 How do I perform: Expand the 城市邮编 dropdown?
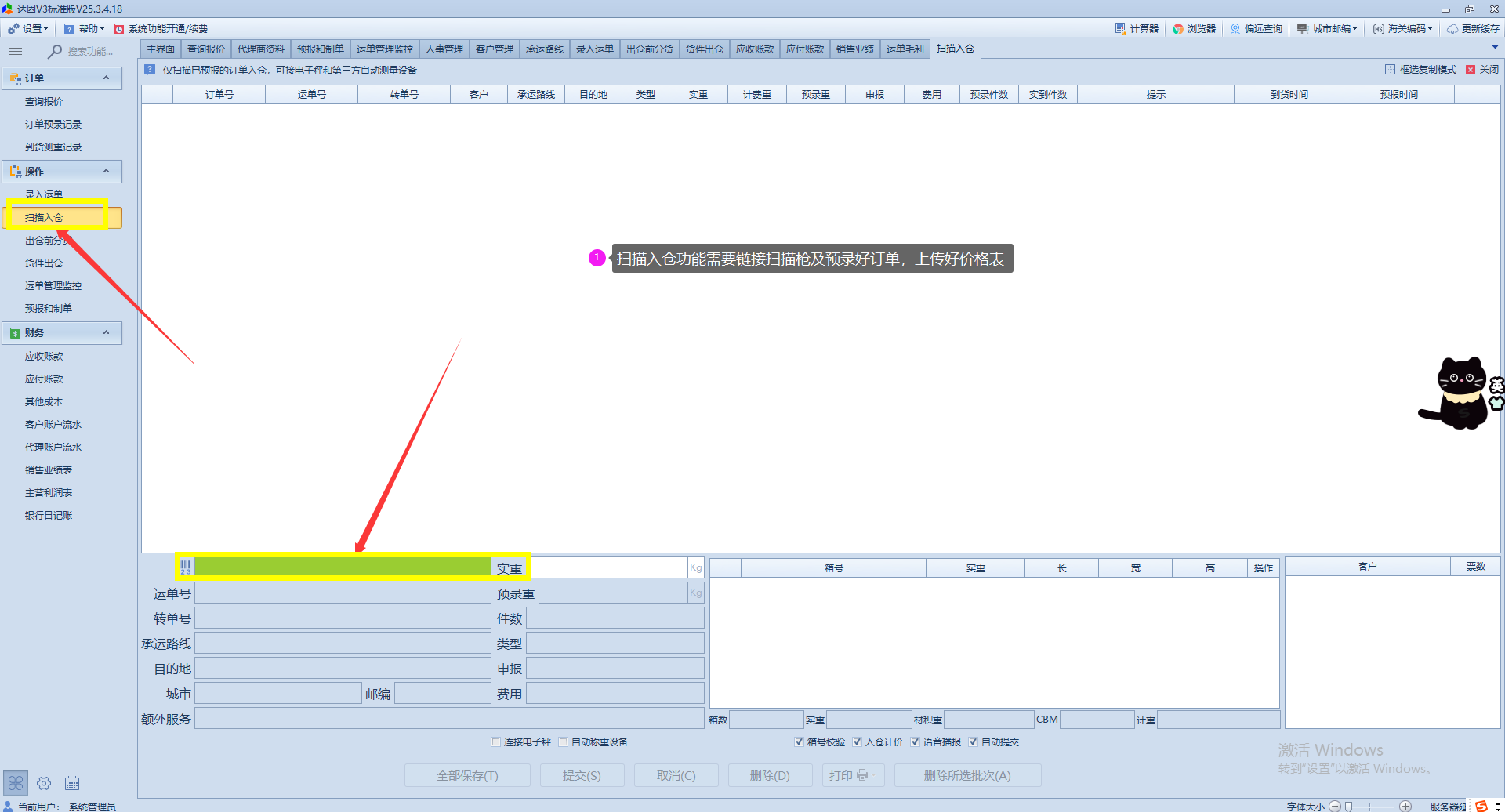point(1327,29)
